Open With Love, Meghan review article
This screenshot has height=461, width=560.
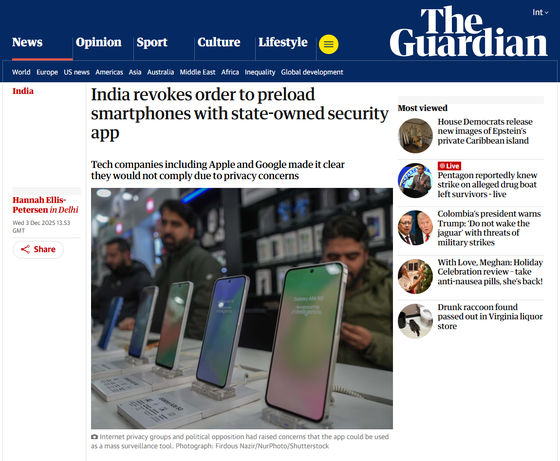[490, 272]
